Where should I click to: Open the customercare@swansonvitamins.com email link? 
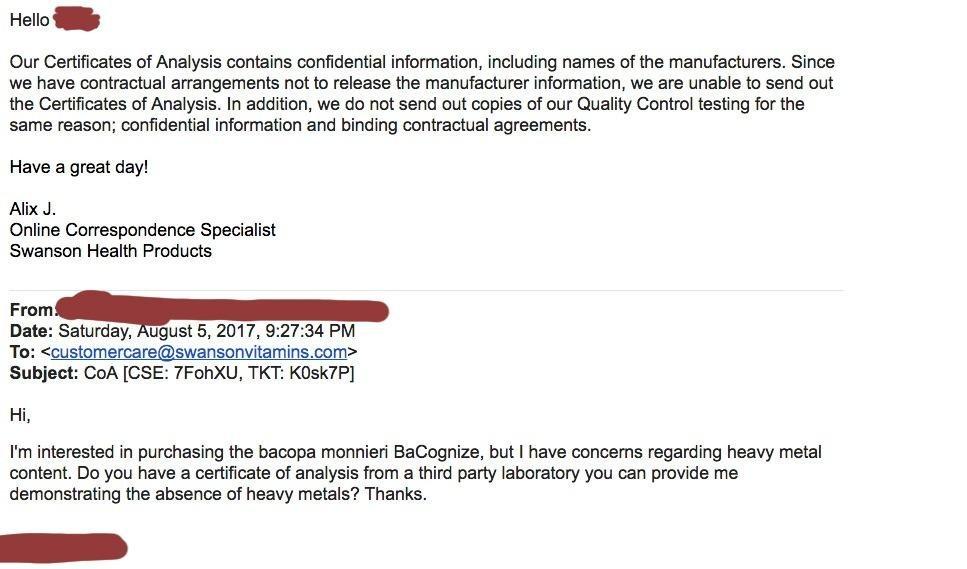pyautogui.click(x=199, y=352)
